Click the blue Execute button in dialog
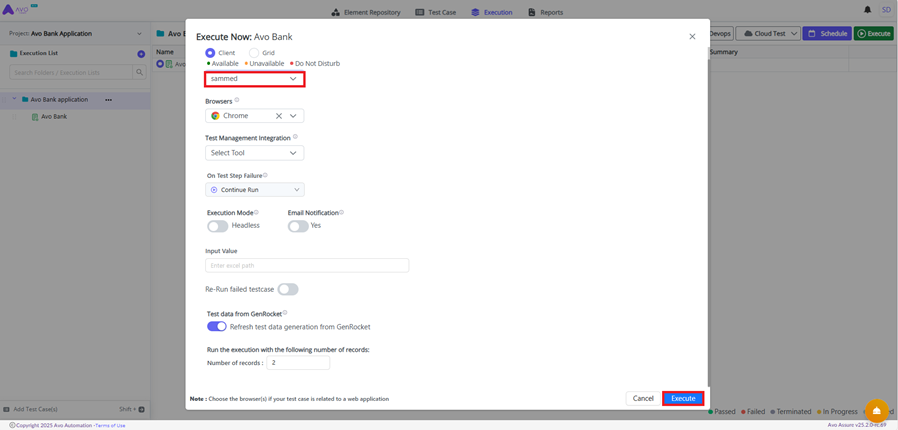Viewport: 898px width, 430px height. pyautogui.click(x=683, y=398)
